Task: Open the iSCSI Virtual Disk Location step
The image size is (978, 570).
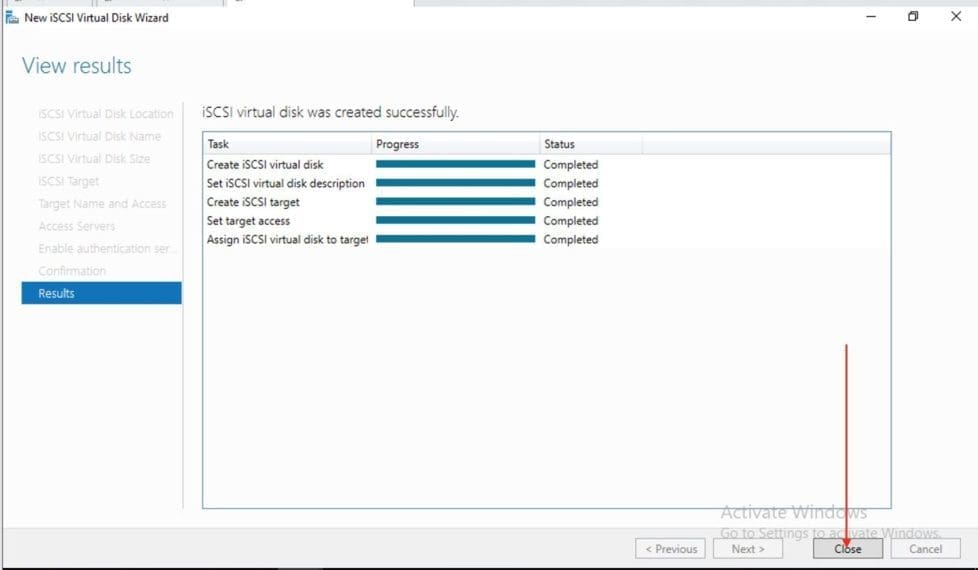Action: point(106,114)
